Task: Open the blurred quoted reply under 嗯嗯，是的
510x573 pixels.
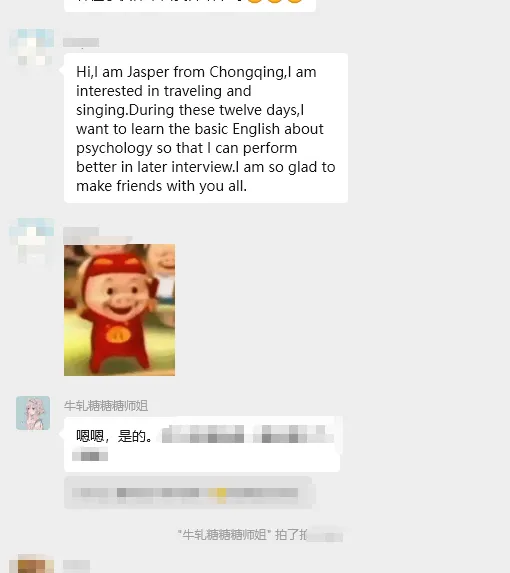Action: click(188, 492)
